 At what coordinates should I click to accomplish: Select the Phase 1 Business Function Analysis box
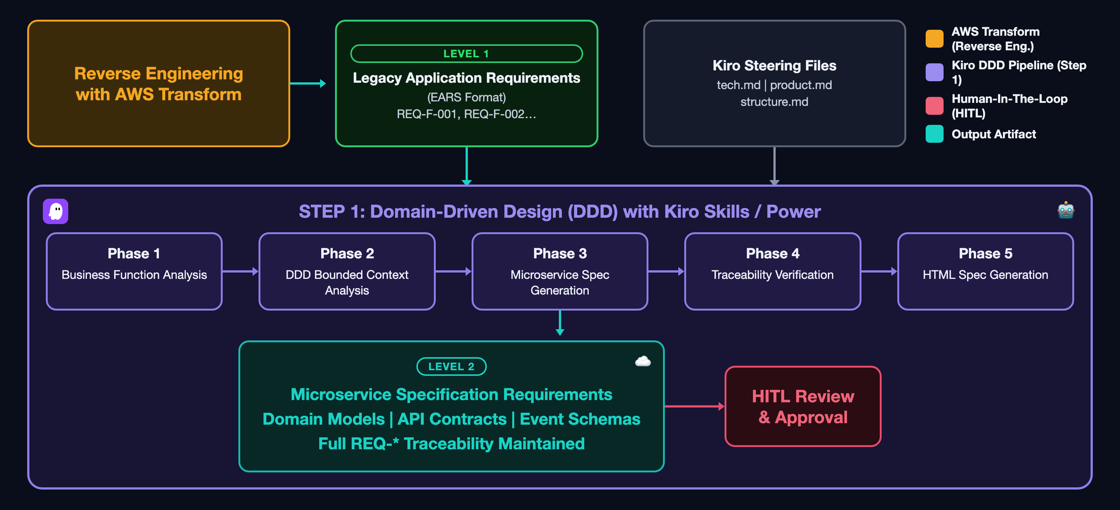pyautogui.click(x=134, y=271)
